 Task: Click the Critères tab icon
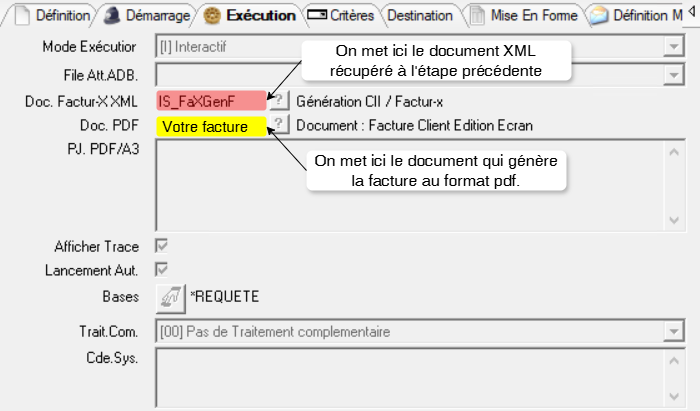pos(318,16)
